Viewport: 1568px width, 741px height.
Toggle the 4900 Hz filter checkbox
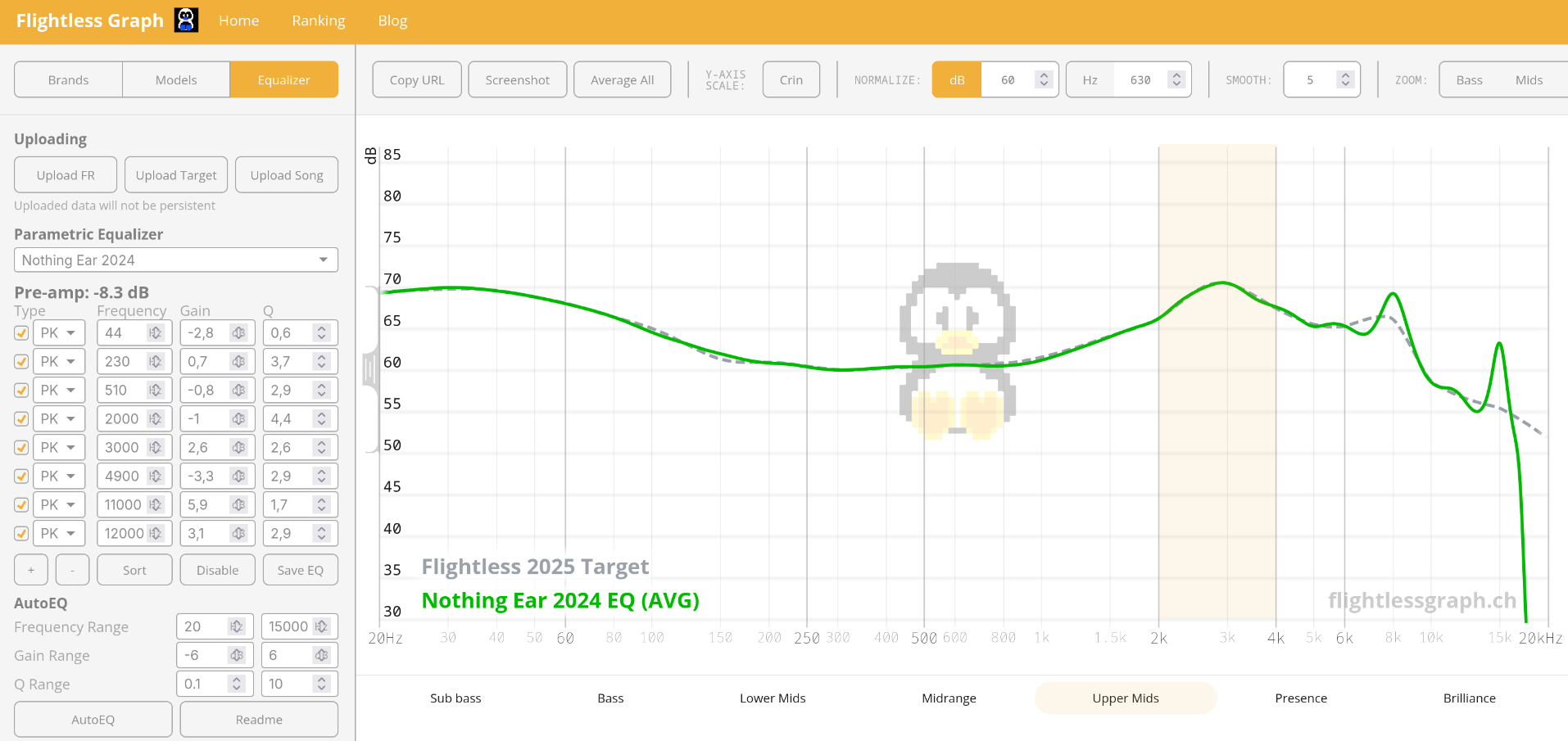[x=21, y=477]
